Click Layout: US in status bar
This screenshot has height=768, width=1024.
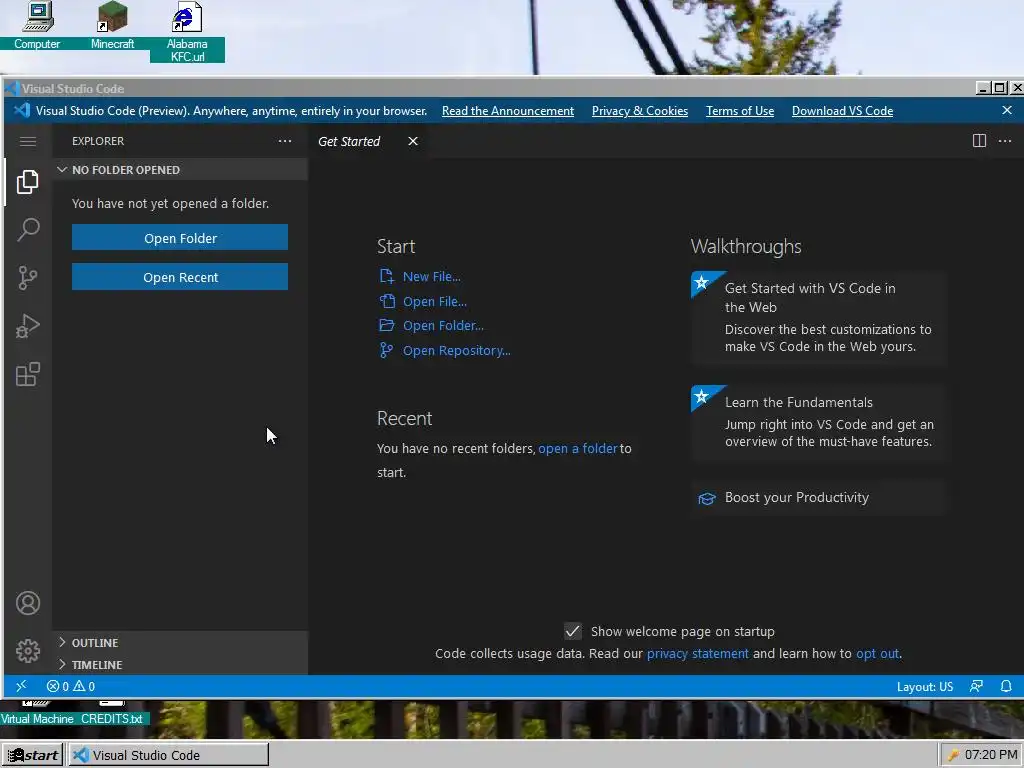tap(925, 687)
